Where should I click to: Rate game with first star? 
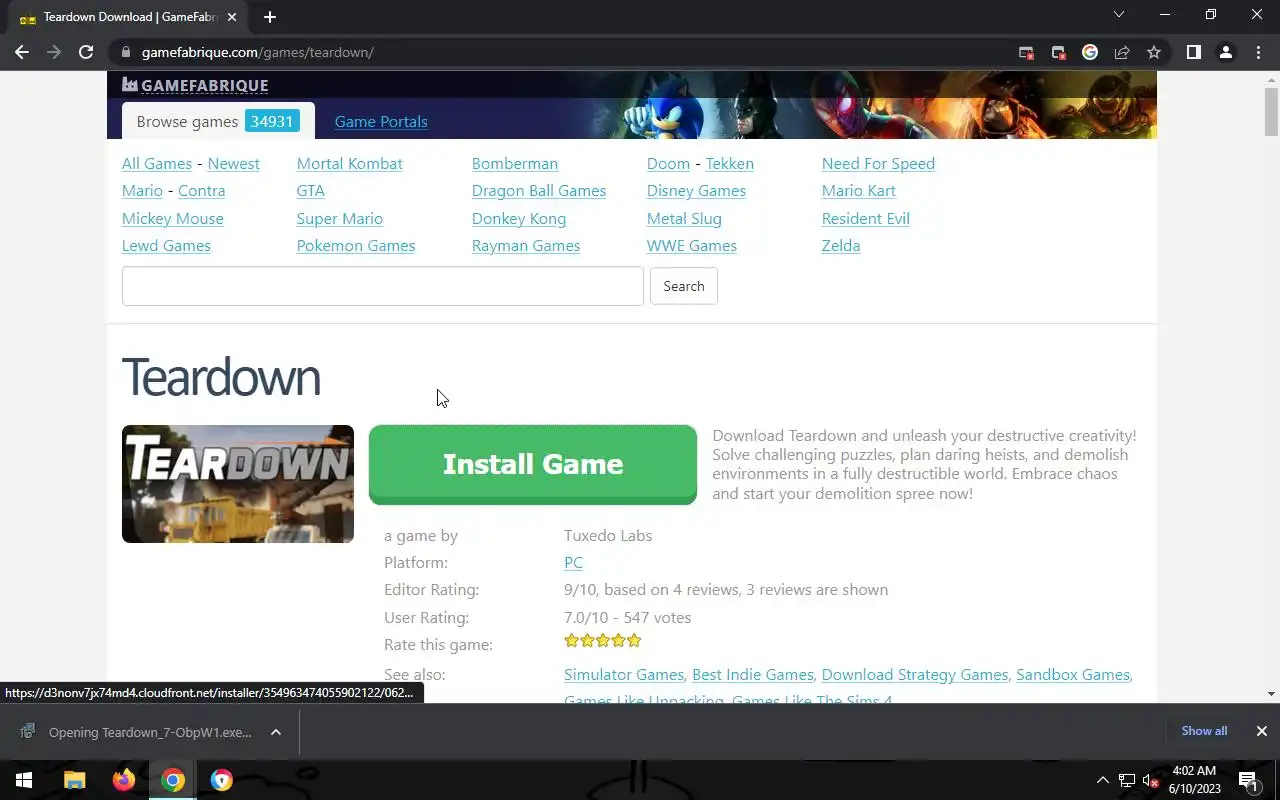(572, 641)
